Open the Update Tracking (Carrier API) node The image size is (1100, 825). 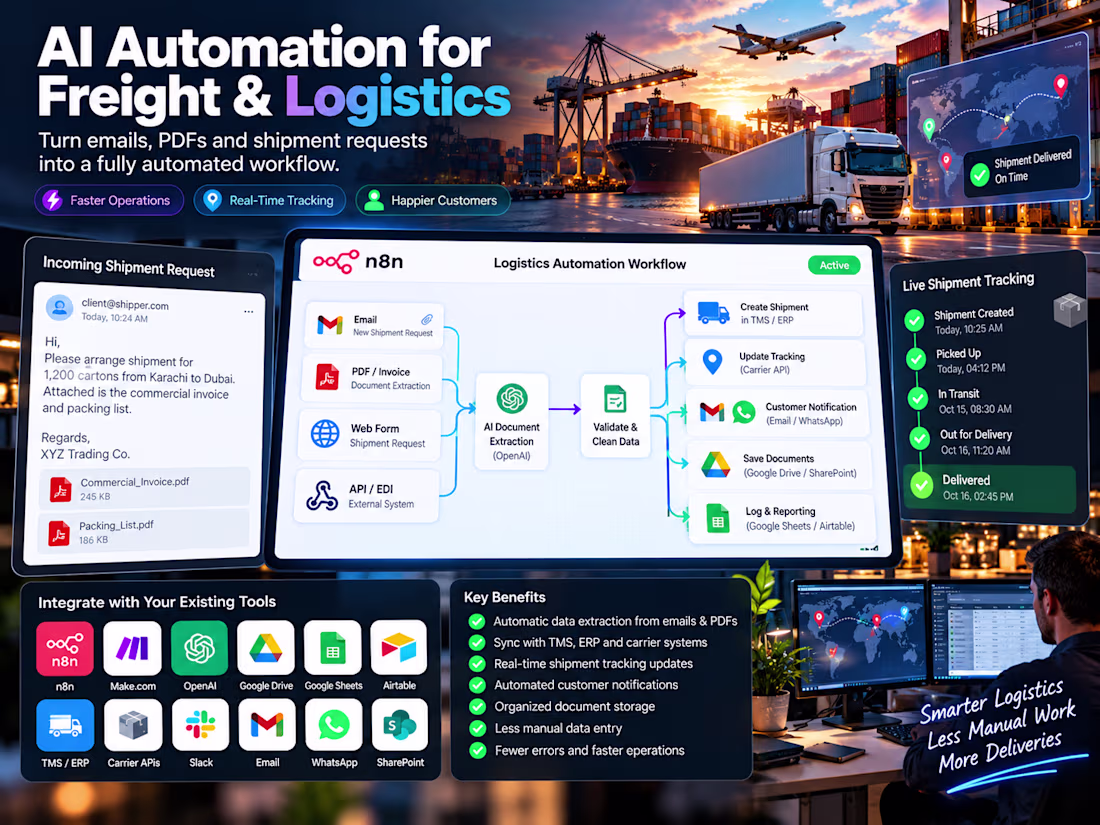click(x=774, y=363)
